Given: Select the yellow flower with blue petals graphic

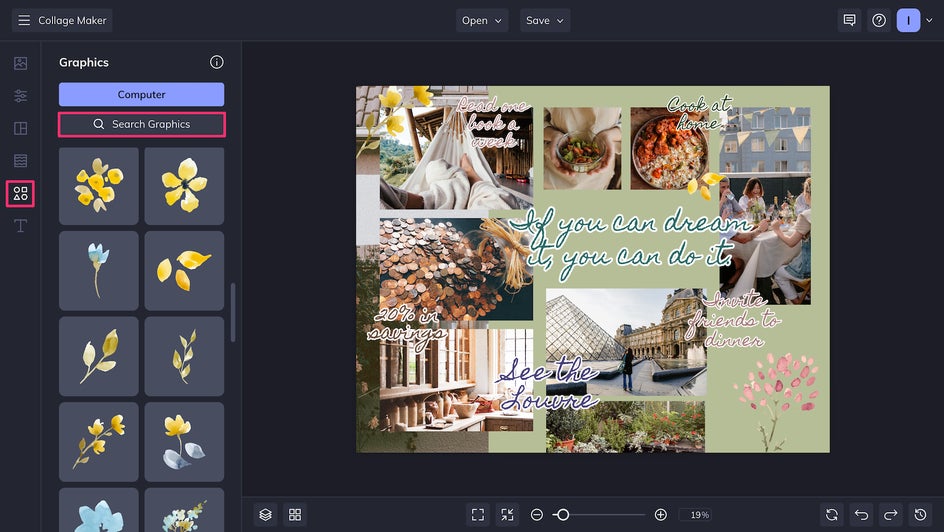Looking at the screenshot, I should click(x=184, y=442).
